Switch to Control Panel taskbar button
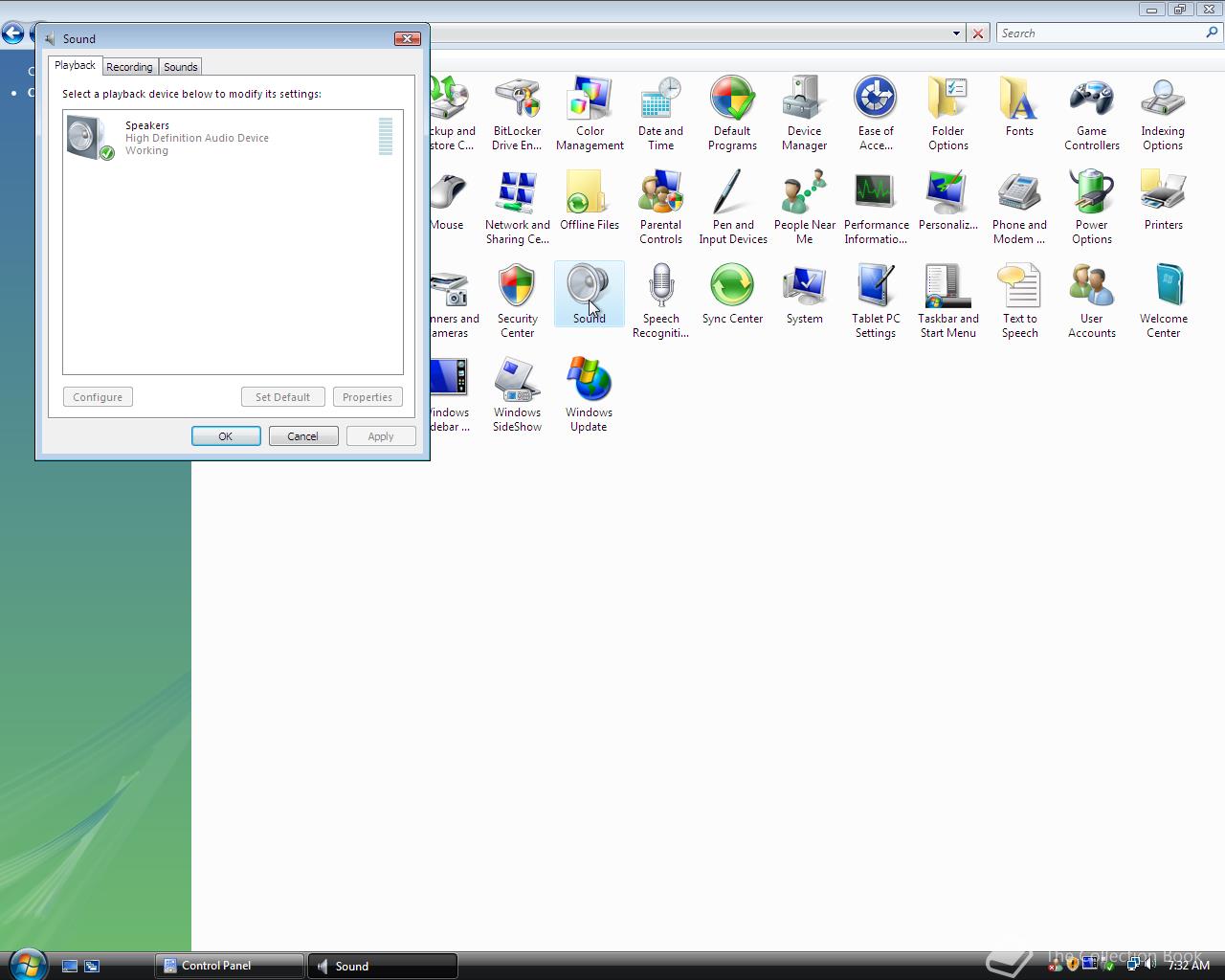The width and height of the screenshot is (1225, 980). pyautogui.click(x=230, y=966)
